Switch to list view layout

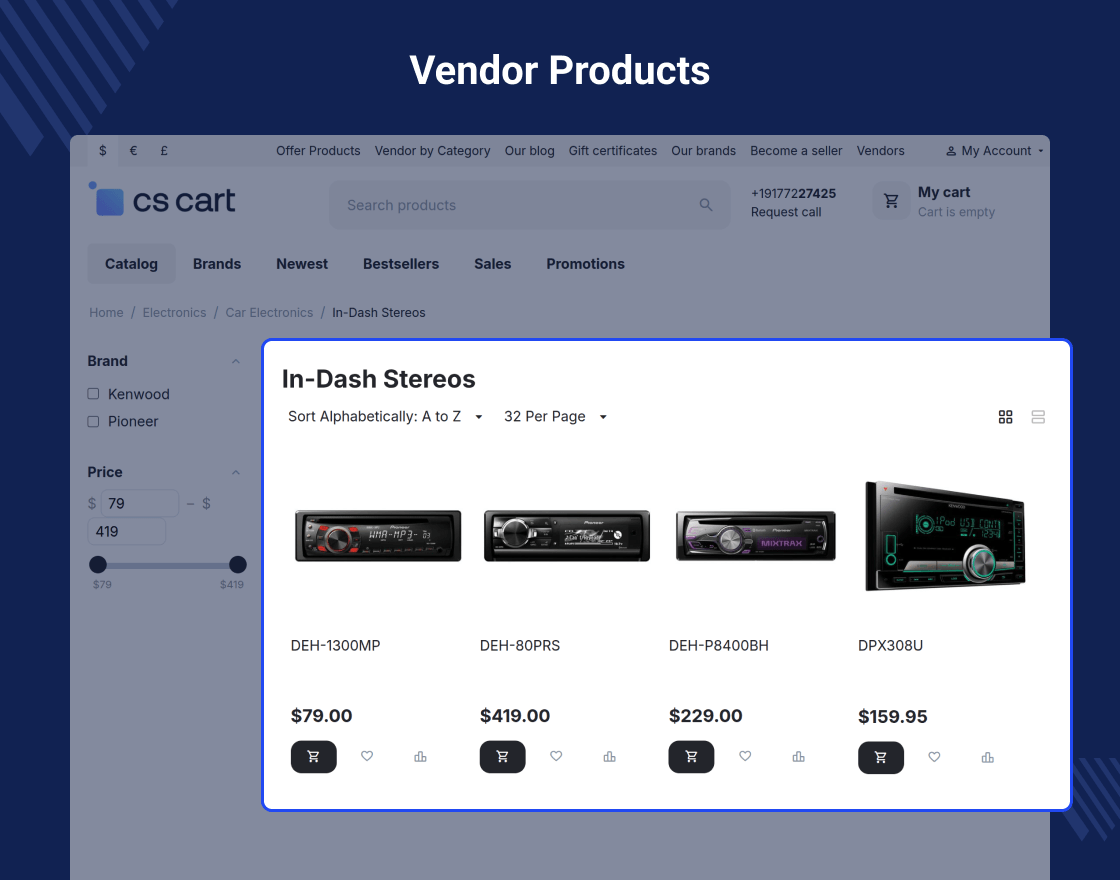click(x=1039, y=416)
